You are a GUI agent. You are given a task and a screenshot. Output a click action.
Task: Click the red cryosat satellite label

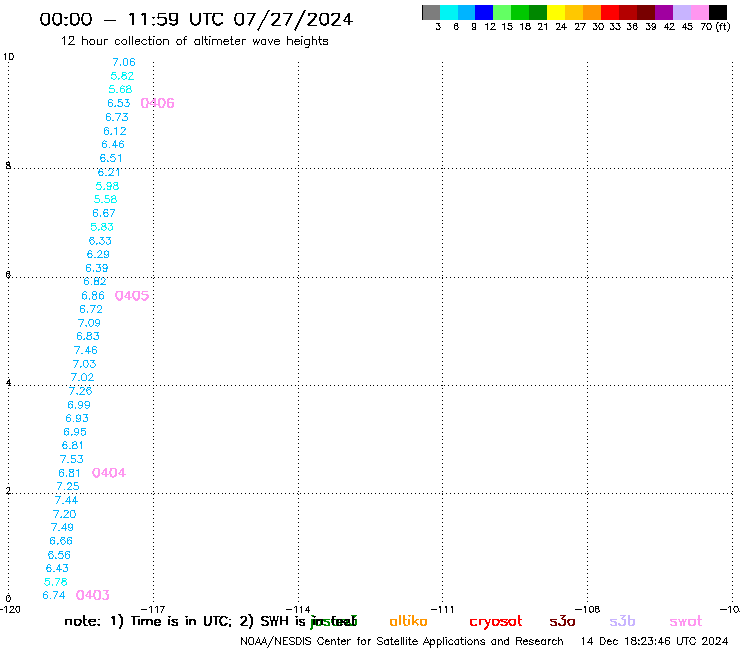pos(496,622)
